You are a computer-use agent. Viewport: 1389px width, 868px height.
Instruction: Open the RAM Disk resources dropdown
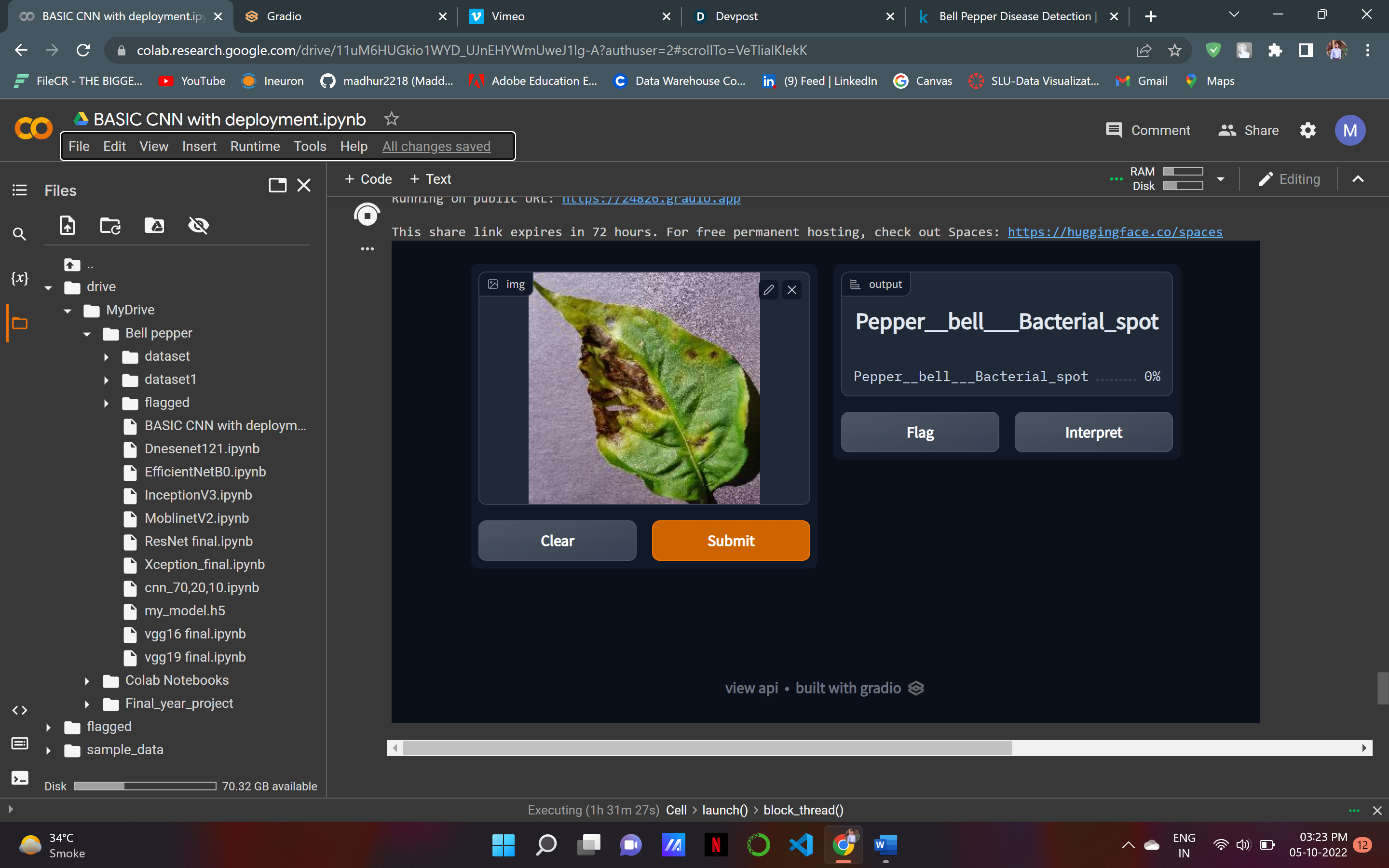(x=1220, y=179)
